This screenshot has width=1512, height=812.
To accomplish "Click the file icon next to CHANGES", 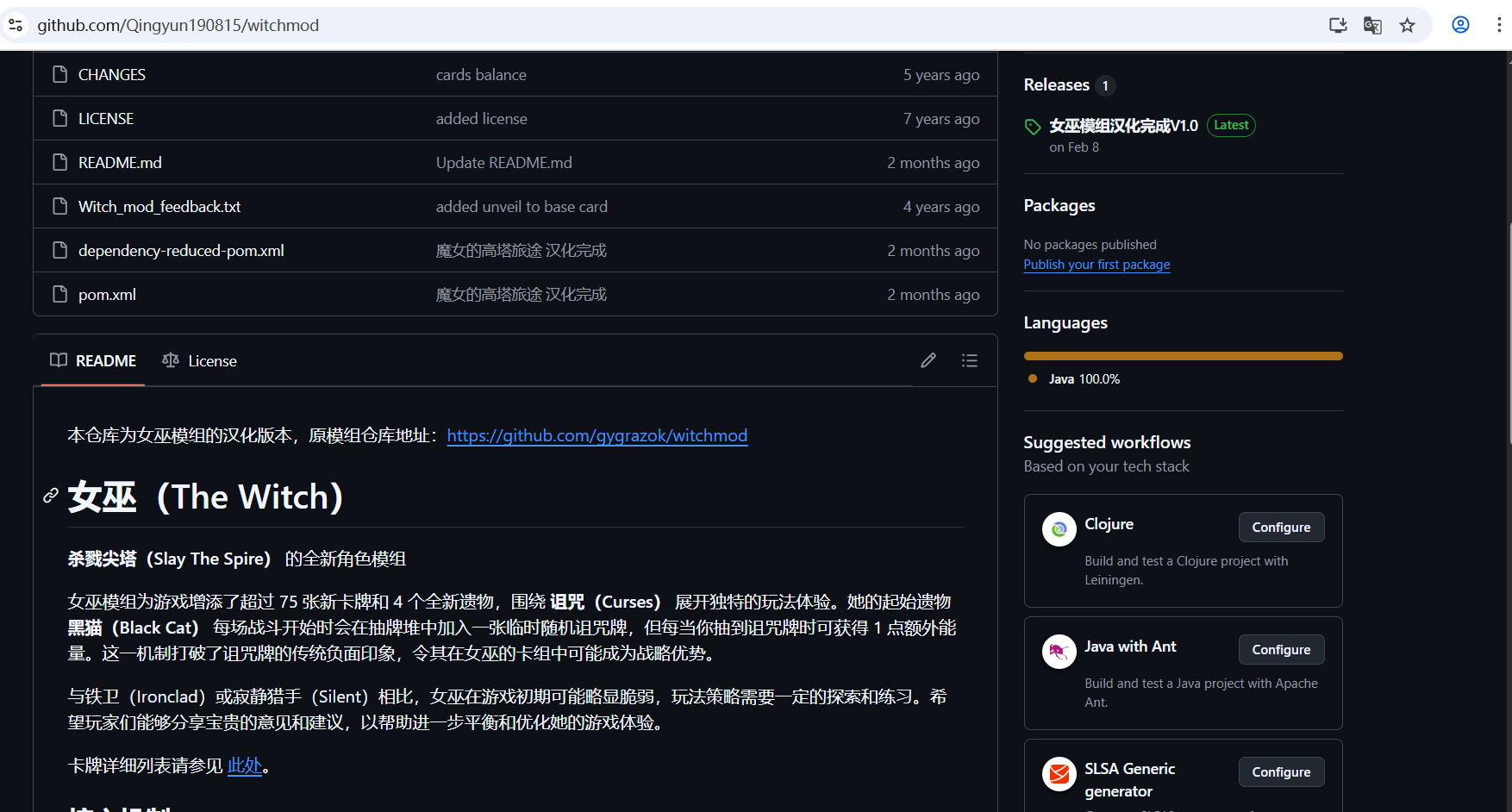I will tap(59, 74).
